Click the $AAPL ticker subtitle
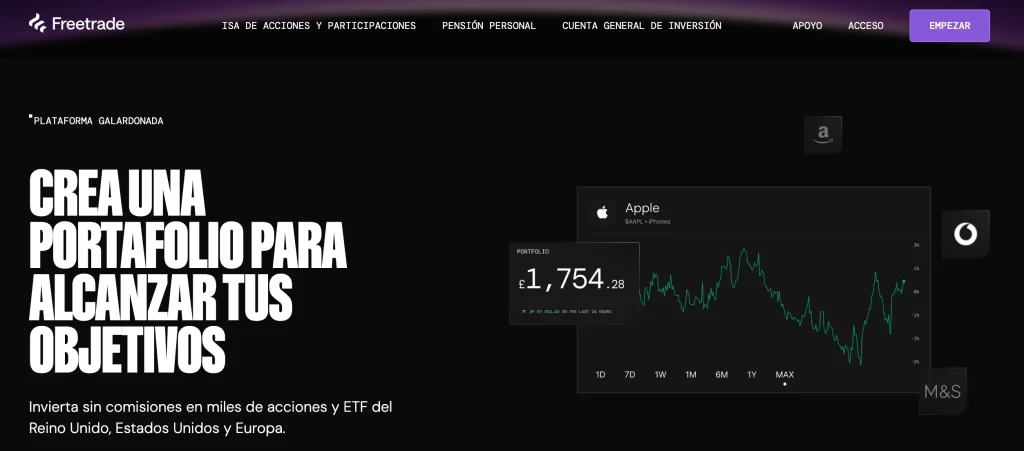 click(x=647, y=222)
